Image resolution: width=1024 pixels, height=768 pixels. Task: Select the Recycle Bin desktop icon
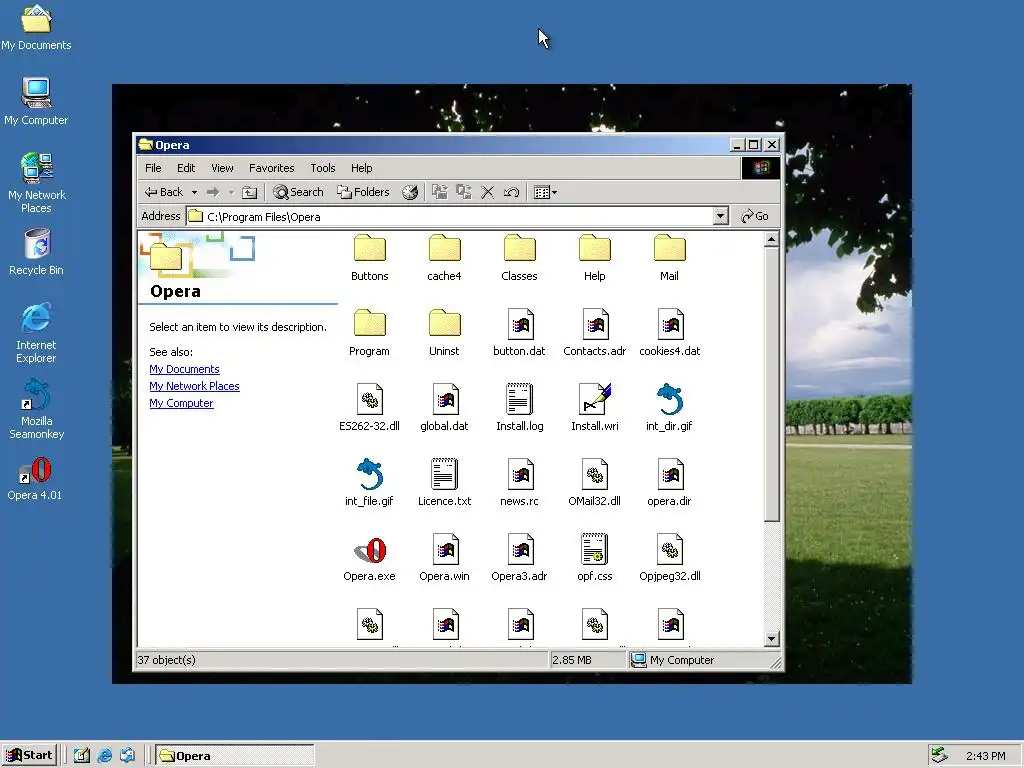pyautogui.click(x=37, y=252)
